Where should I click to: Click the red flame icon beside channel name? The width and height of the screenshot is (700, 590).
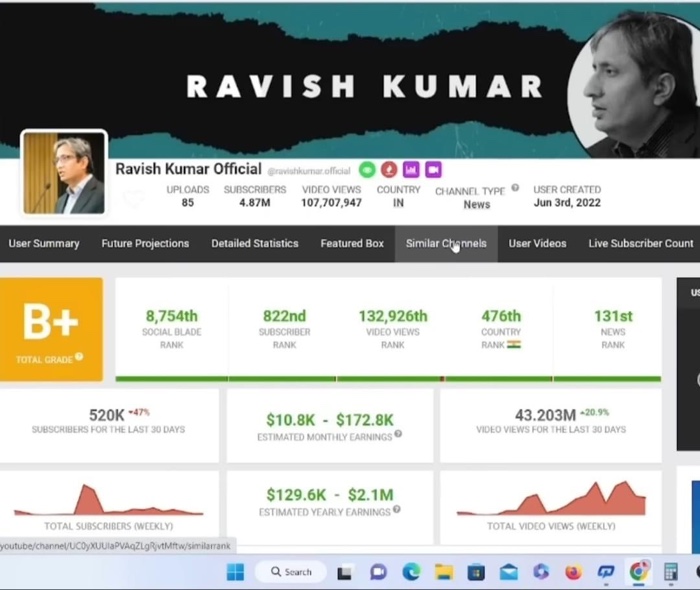coord(389,170)
